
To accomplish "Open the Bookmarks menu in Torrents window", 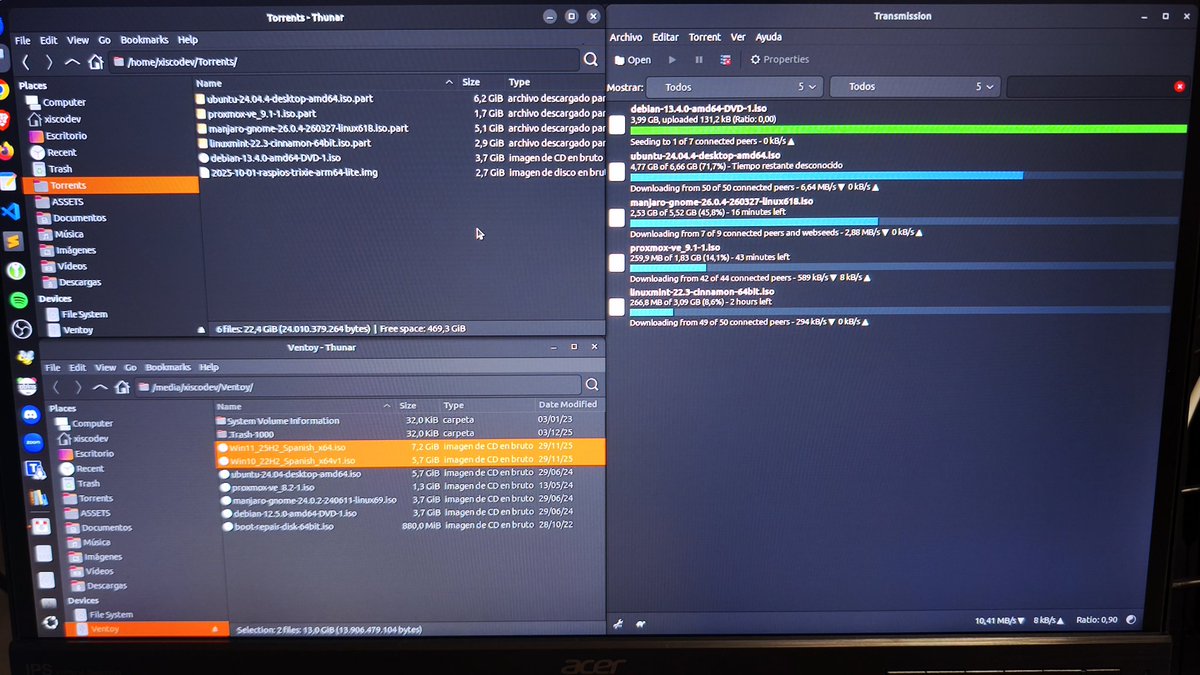I will click(x=144, y=40).
